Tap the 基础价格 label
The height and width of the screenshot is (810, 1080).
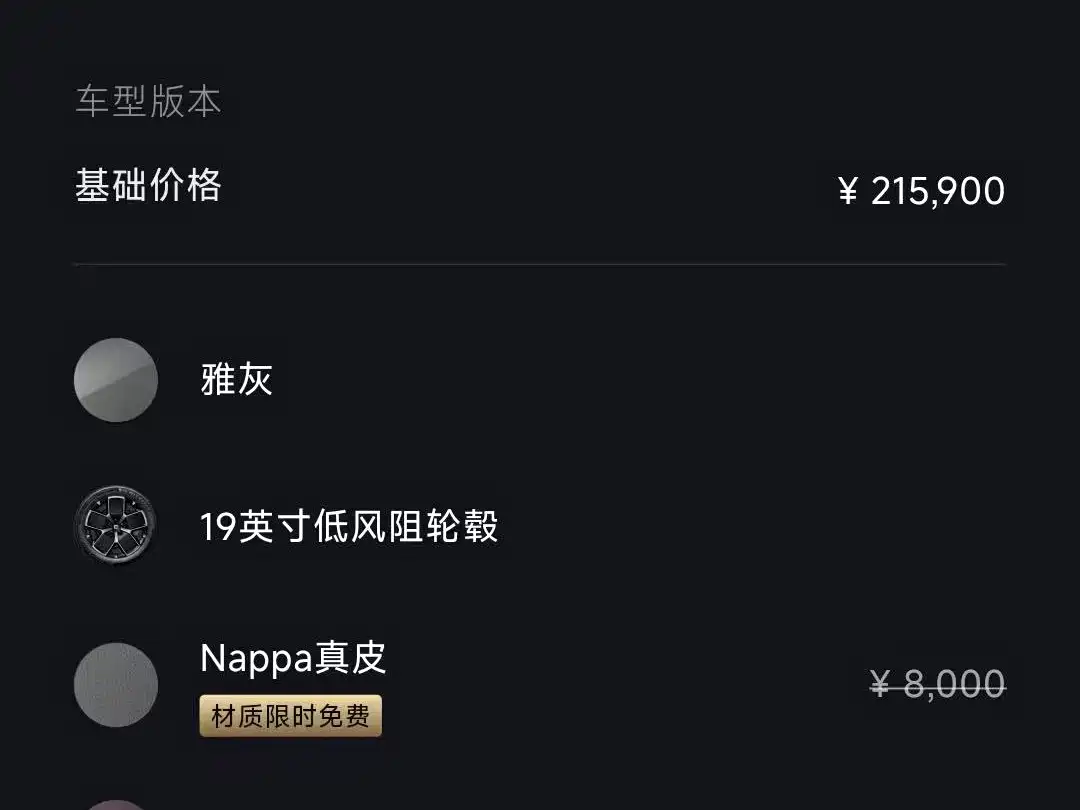point(149,186)
